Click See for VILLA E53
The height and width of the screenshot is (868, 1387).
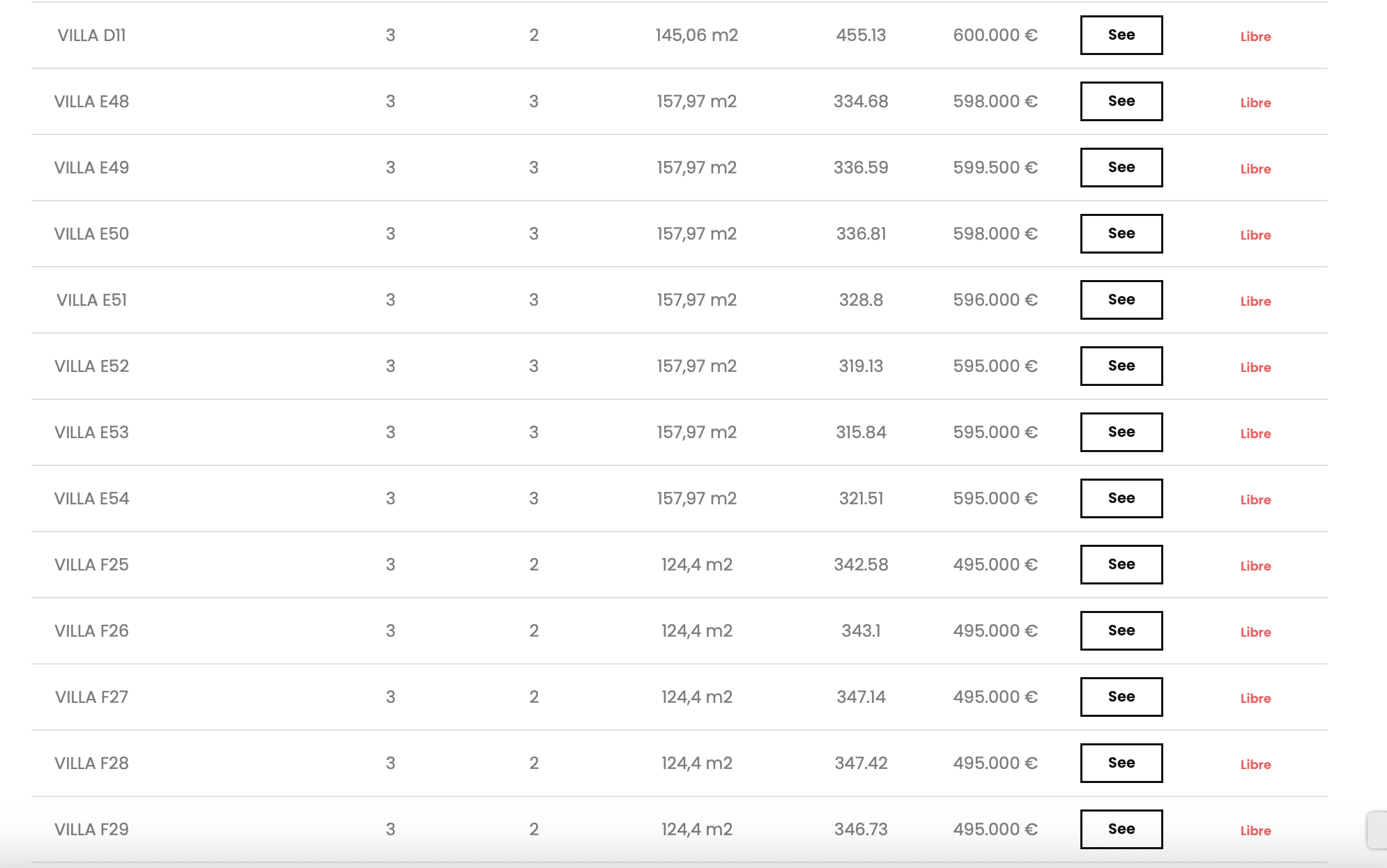[1121, 432]
